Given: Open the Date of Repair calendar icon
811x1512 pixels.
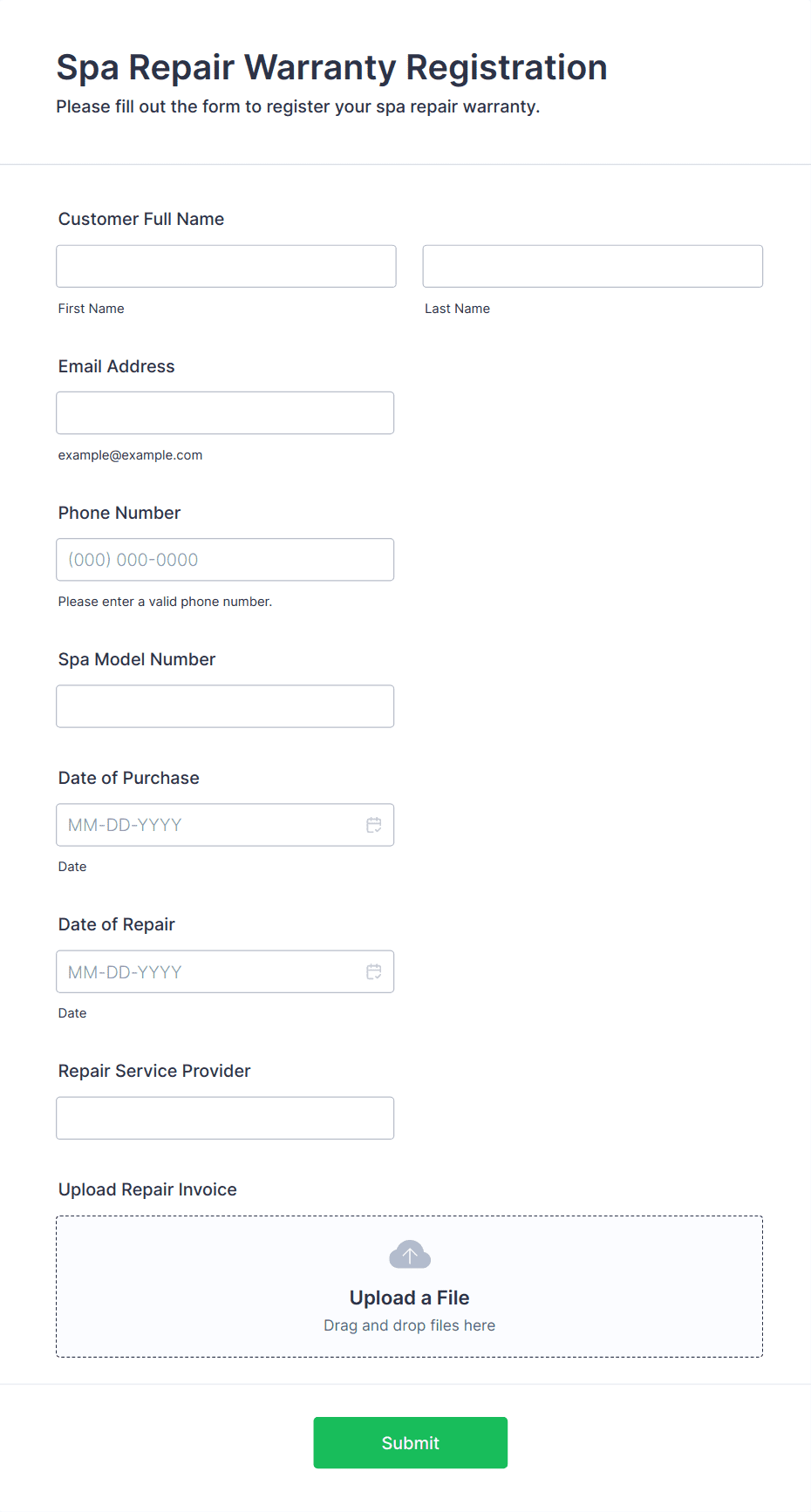Looking at the screenshot, I should [374, 971].
